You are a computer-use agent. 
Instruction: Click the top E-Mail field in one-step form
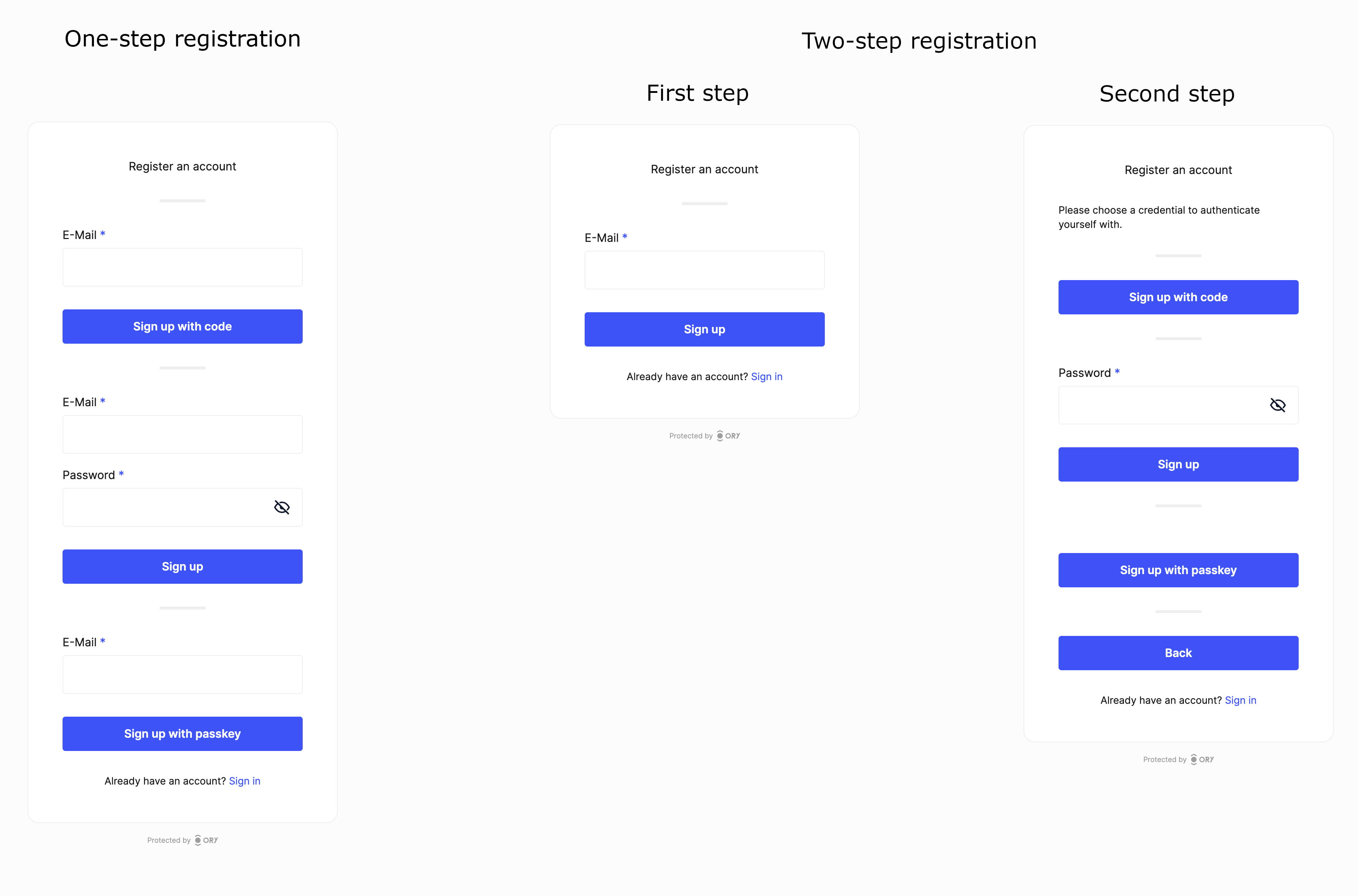(x=182, y=266)
